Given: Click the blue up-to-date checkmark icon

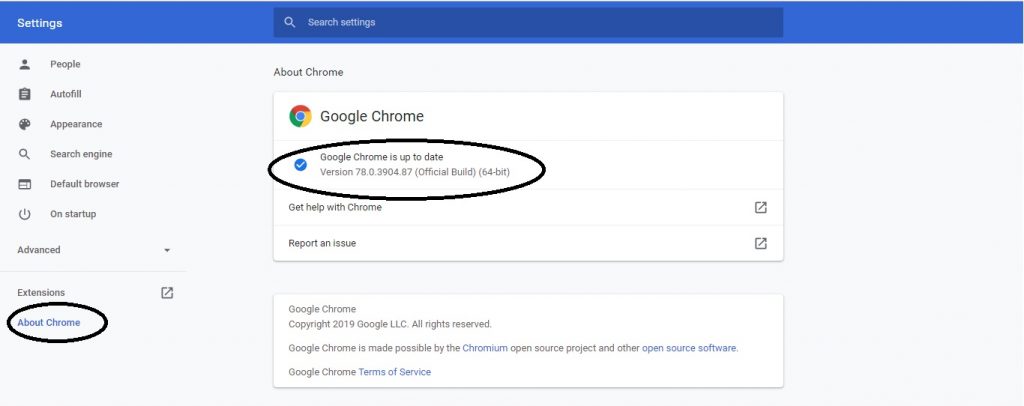Looking at the screenshot, I should (300, 164).
